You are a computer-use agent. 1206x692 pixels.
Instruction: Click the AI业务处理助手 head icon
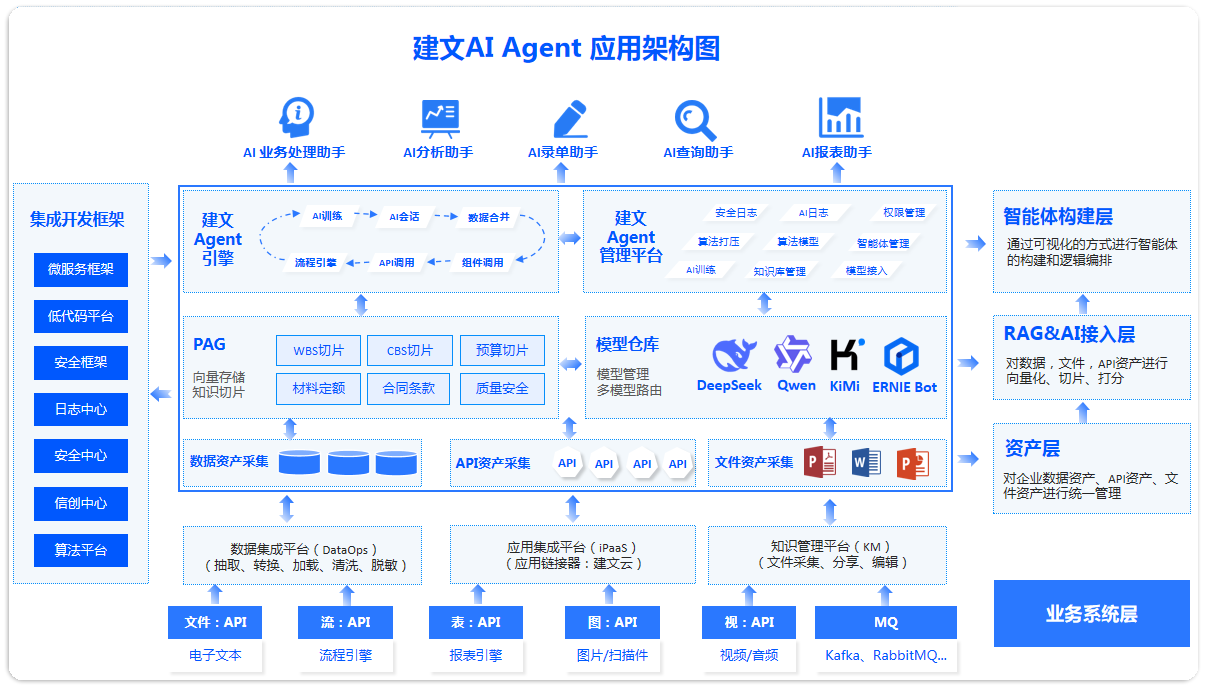[x=297, y=117]
